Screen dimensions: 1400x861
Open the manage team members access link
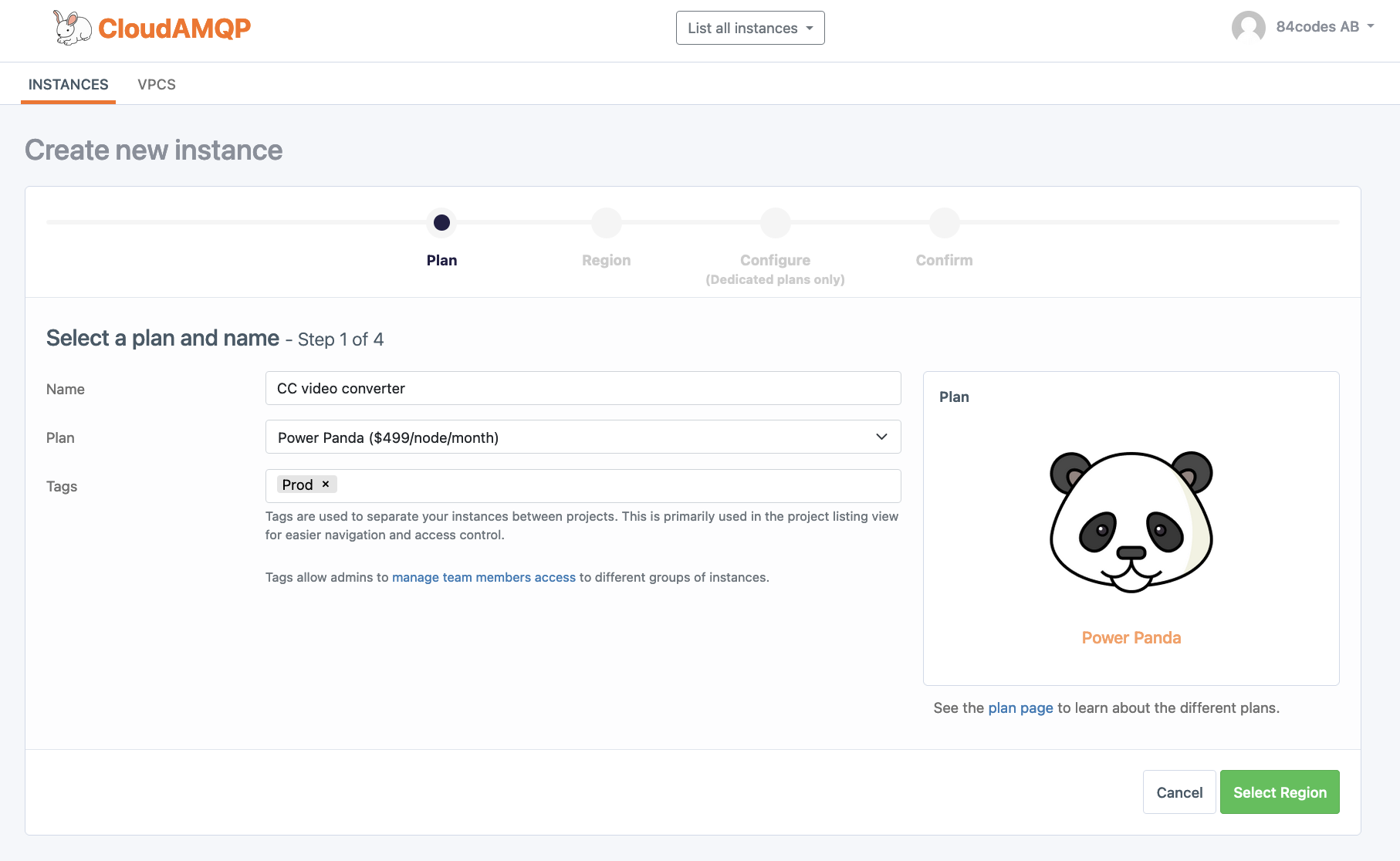(x=484, y=577)
